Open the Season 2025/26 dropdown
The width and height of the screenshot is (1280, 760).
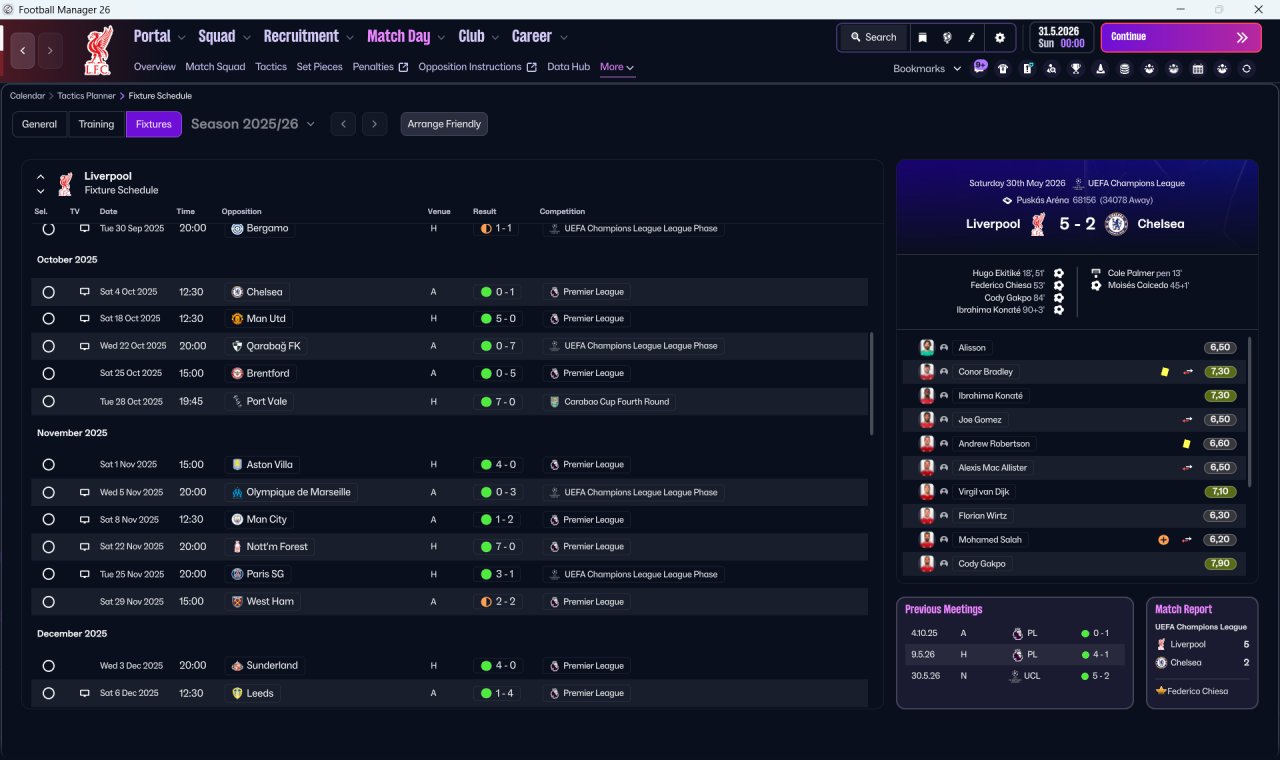[253, 124]
